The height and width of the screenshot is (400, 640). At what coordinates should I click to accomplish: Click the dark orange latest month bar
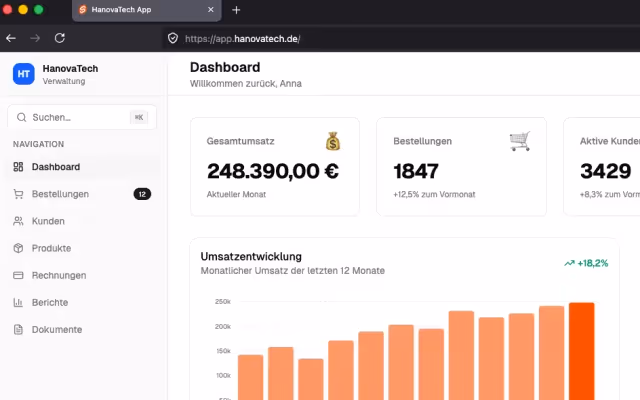582,351
